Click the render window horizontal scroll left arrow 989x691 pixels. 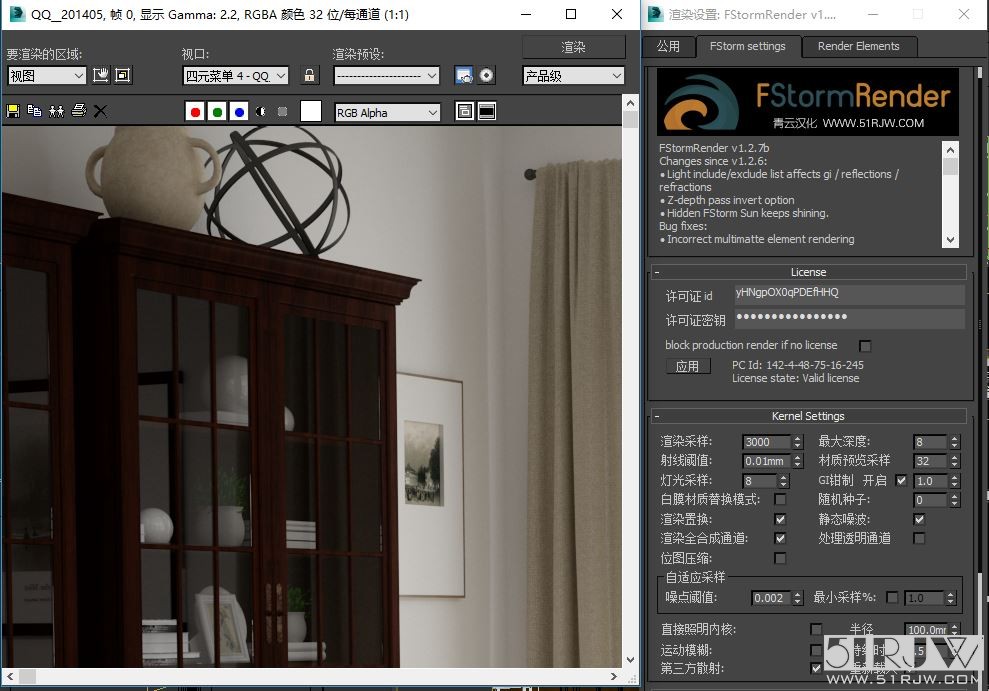(9, 676)
